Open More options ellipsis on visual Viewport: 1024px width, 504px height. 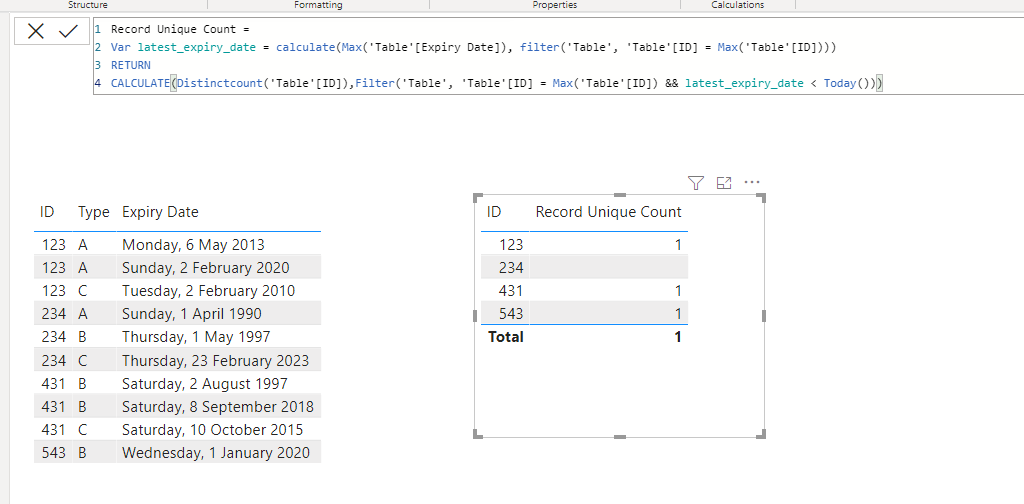(x=752, y=183)
